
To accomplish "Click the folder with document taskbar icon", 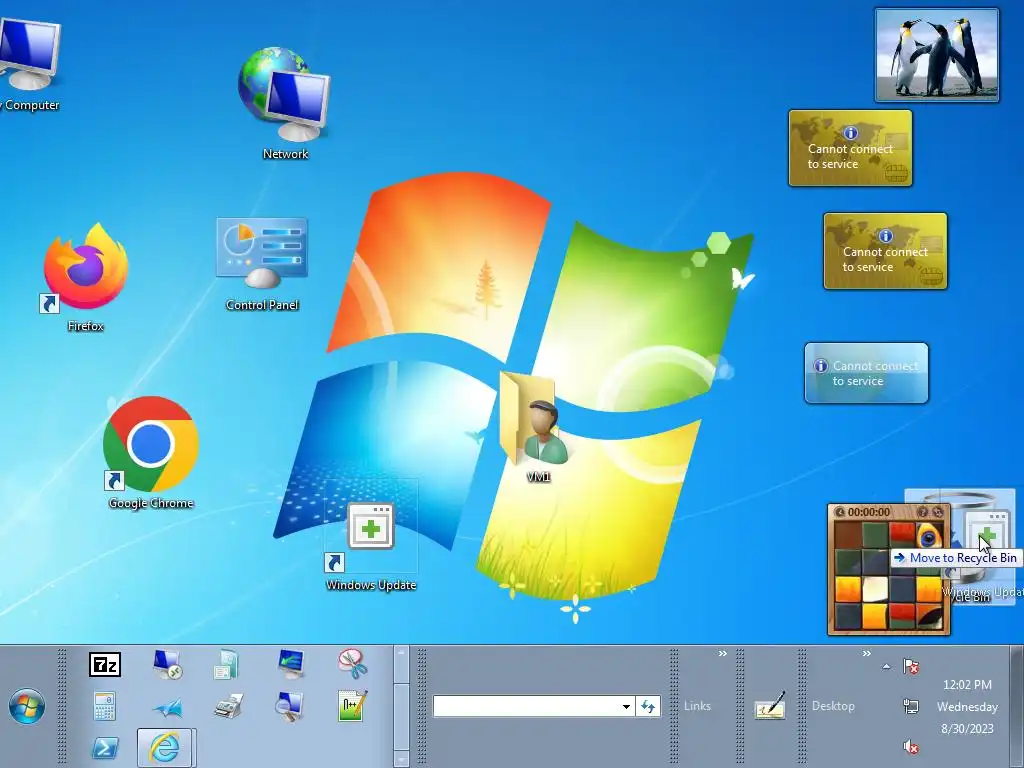I will (x=226, y=665).
